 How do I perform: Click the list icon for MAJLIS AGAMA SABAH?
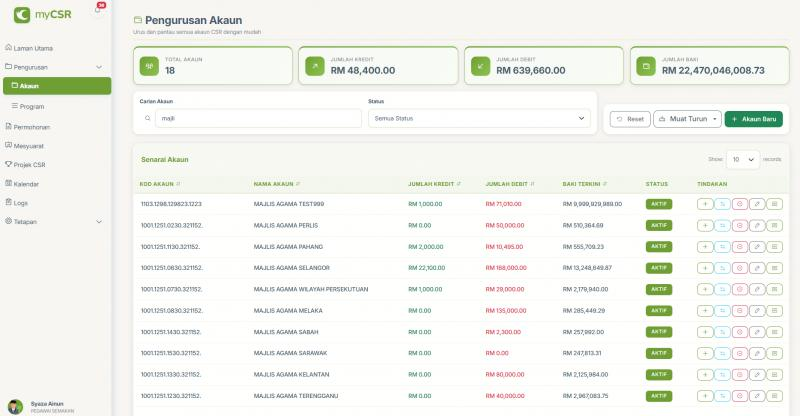point(775,332)
